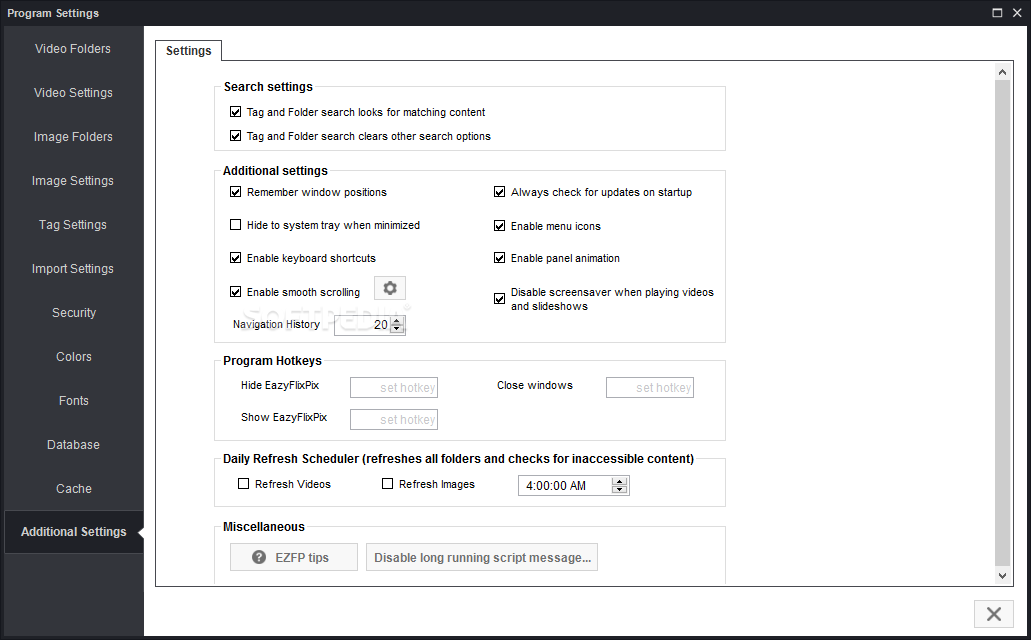Click Disable long running script message button
The height and width of the screenshot is (640, 1031).
(x=482, y=557)
